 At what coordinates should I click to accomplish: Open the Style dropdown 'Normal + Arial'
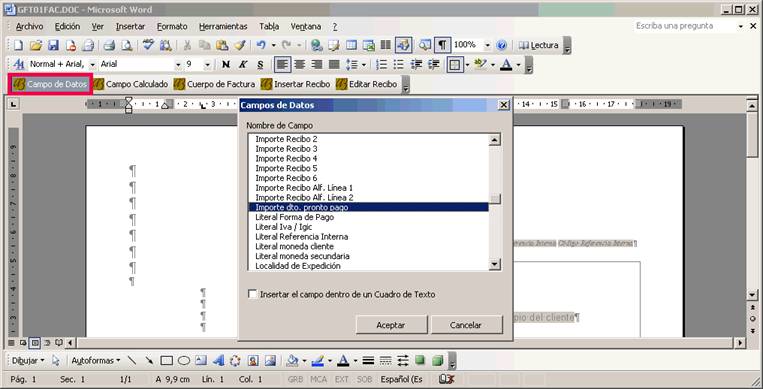pyautogui.click(x=92, y=64)
